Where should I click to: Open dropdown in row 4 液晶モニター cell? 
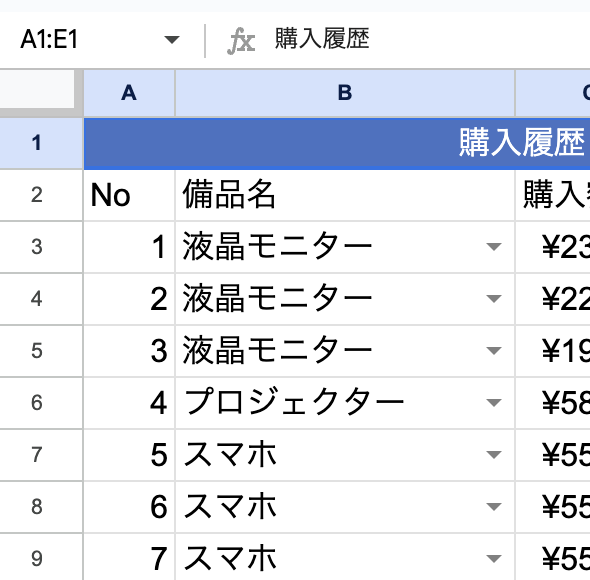[x=494, y=299]
